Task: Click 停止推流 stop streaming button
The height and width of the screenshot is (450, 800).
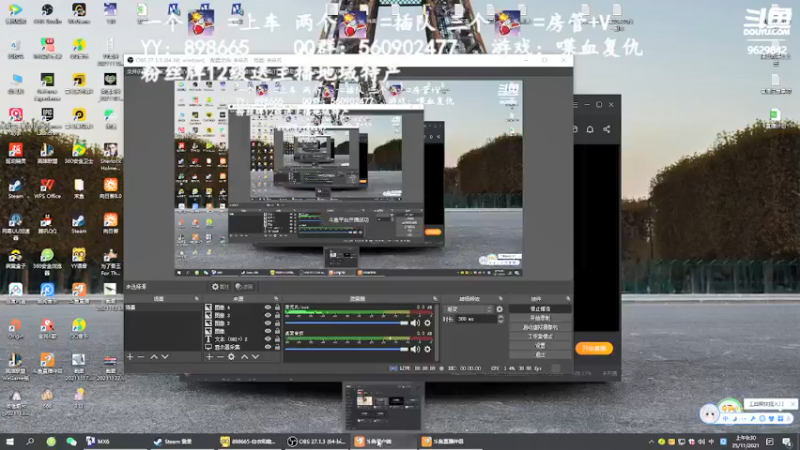Action: [x=540, y=309]
